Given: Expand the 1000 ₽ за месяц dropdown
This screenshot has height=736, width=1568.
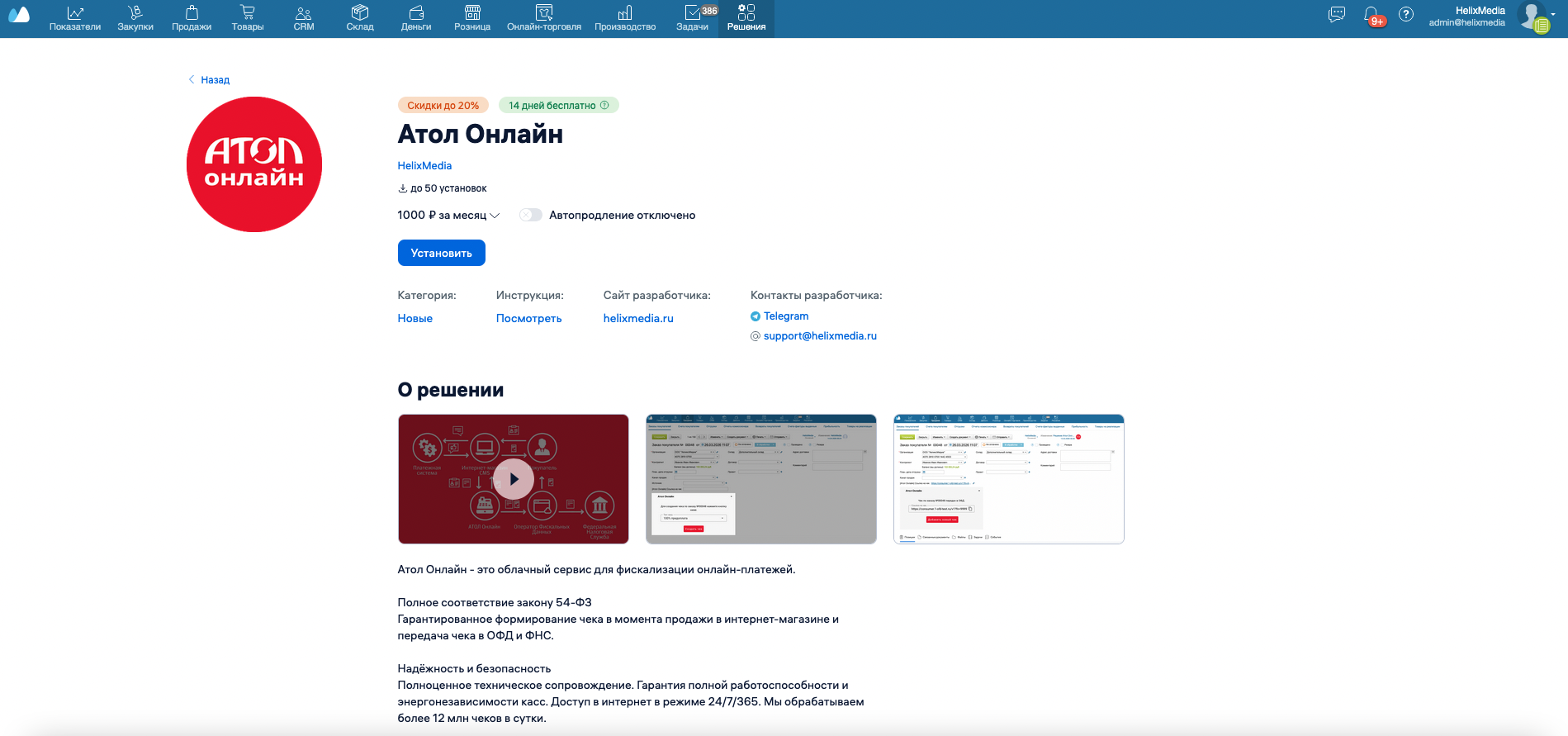Looking at the screenshot, I should click(448, 215).
